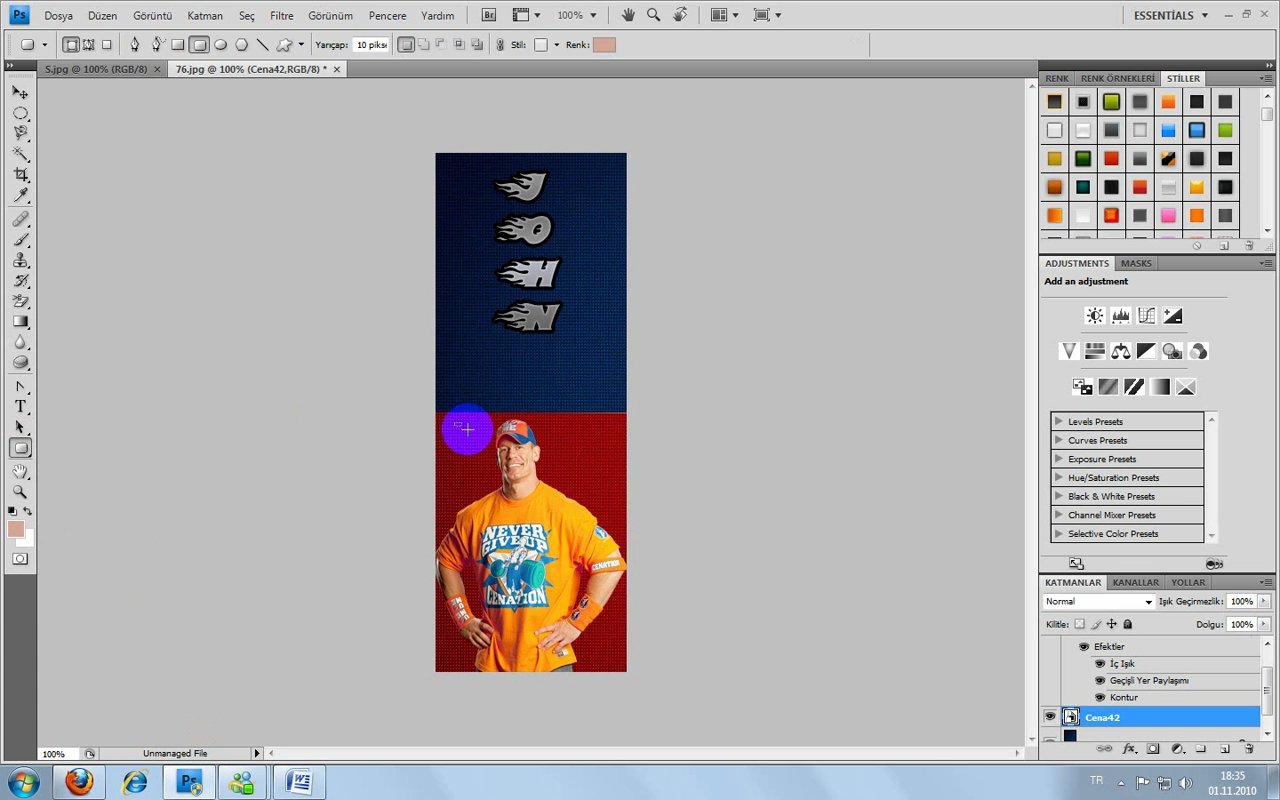This screenshot has width=1280, height=800.
Task: Toggle lock all in the Layers panel
Action: point(1127,624)
